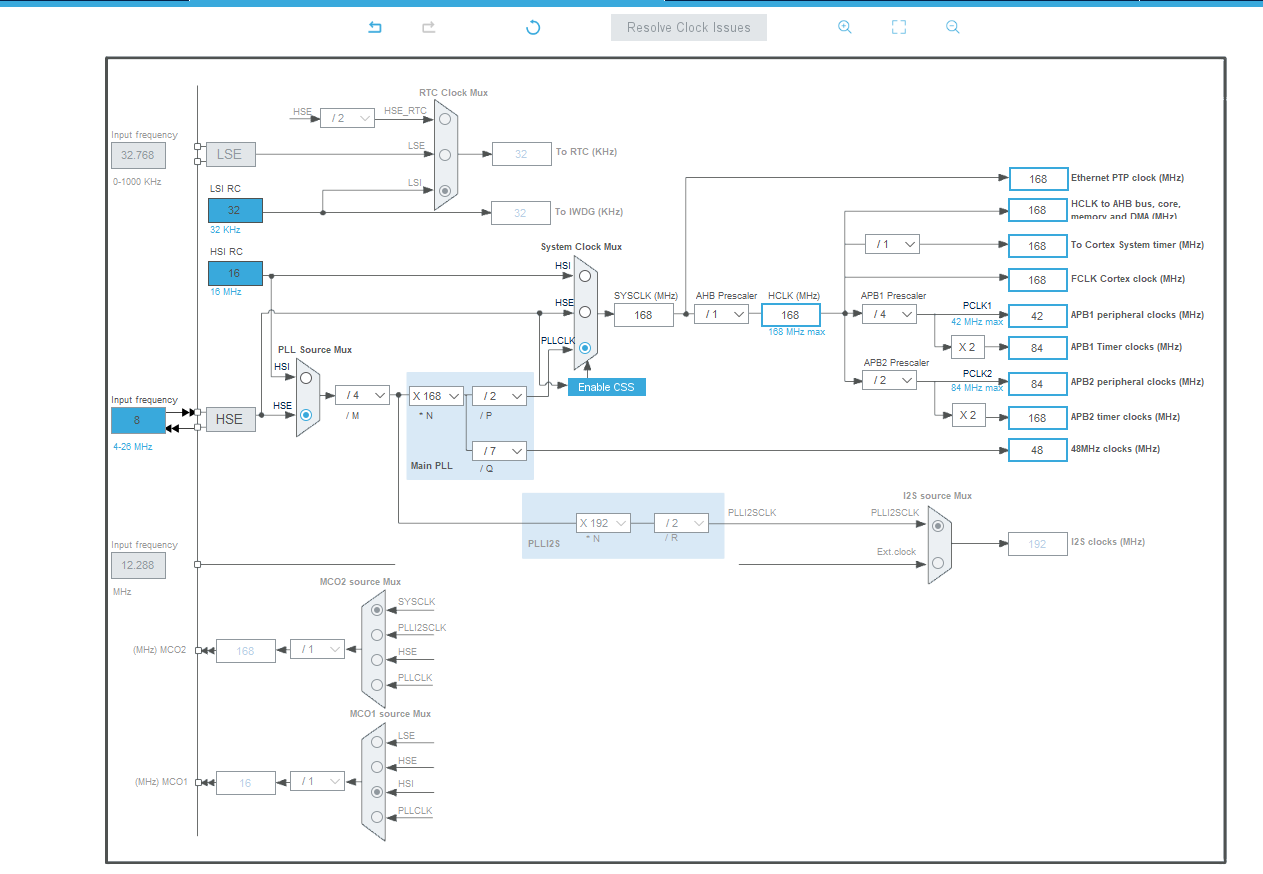Select PLLCLK in MCO2 source Mux
The width and height of the screenshot is (1263, 874).
tap(377, 685)
